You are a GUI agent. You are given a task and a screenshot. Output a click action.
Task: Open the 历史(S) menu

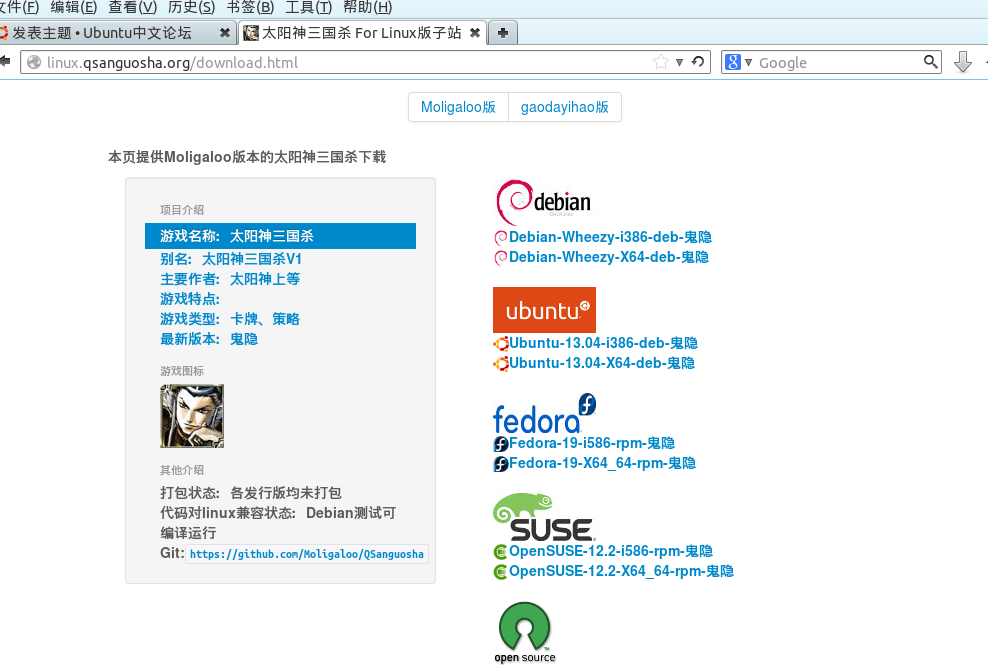pyautogui.click(x=192, y=8)
